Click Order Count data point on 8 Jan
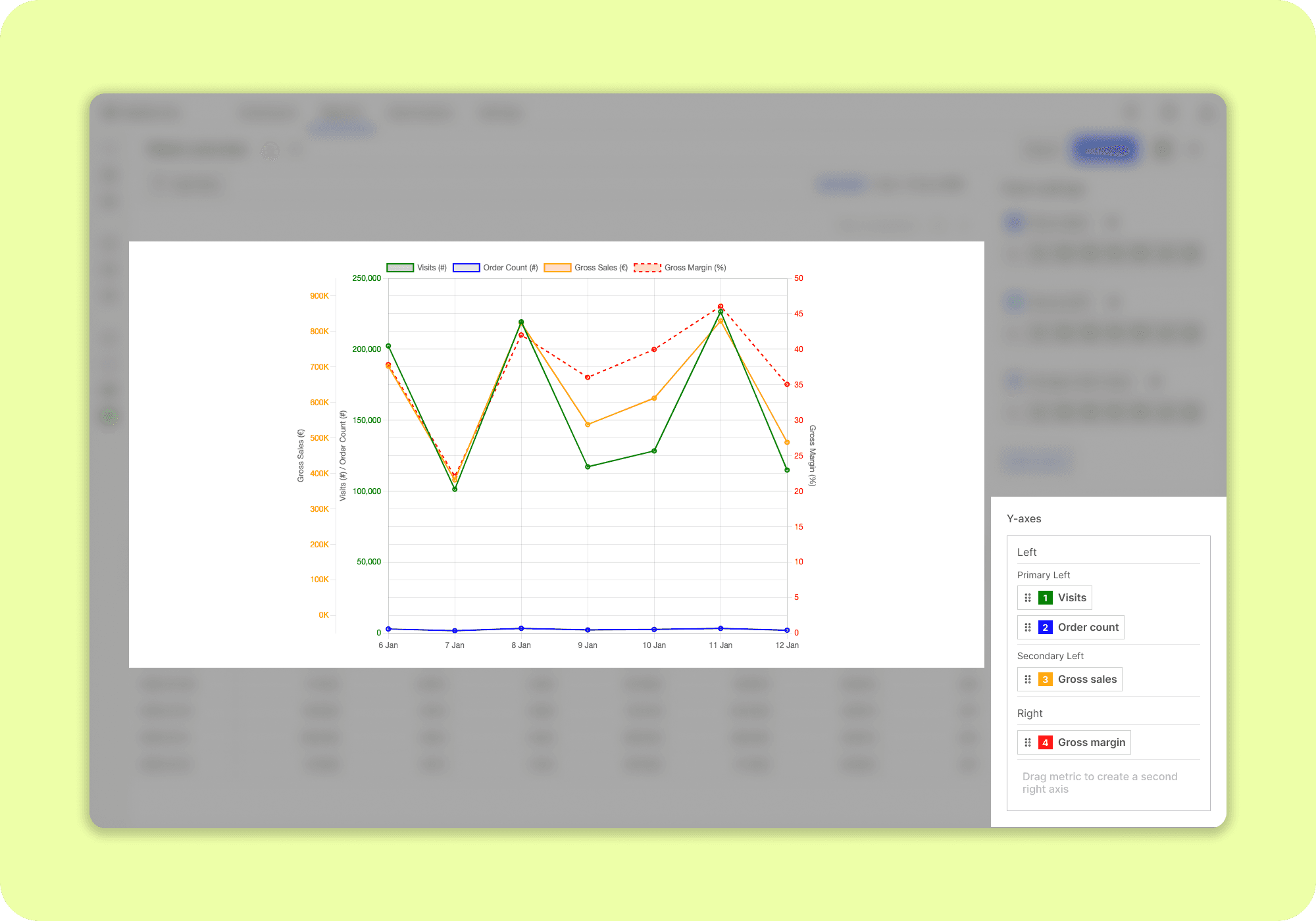The image size is (1316, 921). tap(521, 628)
